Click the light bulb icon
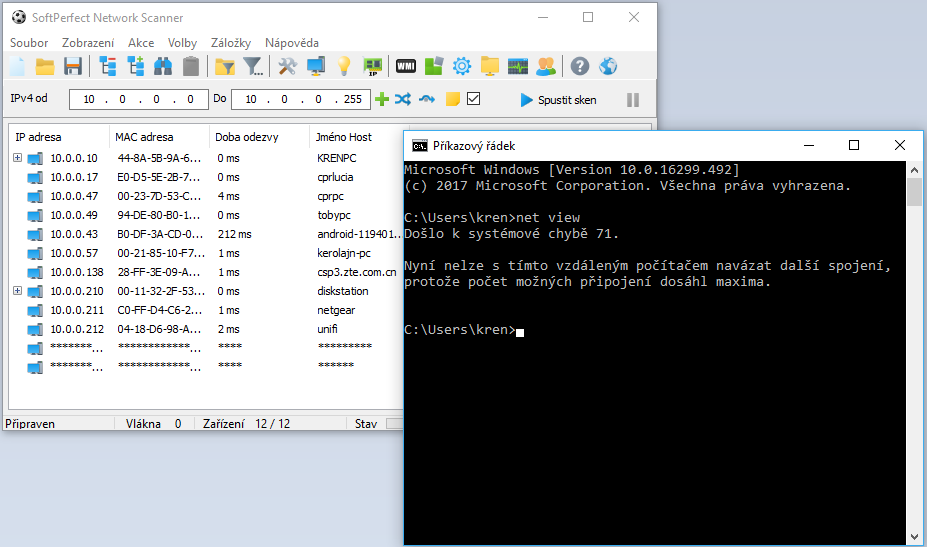 (x=344, y=66)
